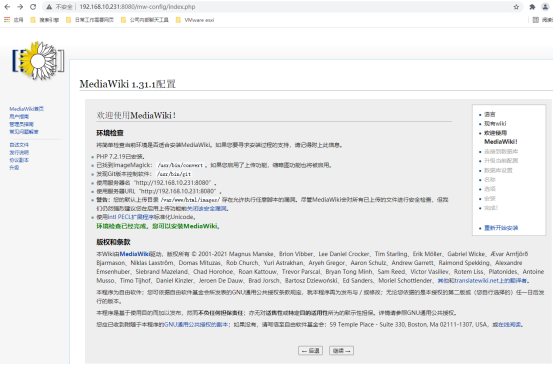
Task: Click the green environment check complete message
Action: click(x=158, y=226)
